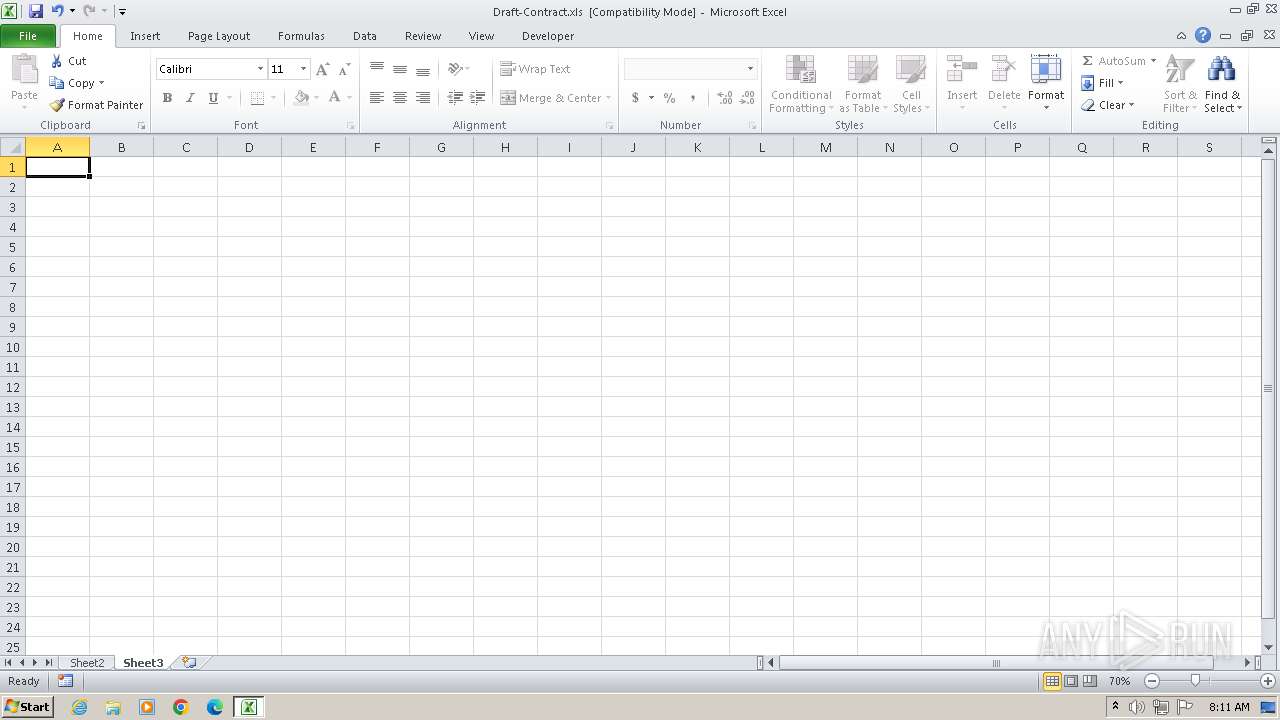The height and width of the screenshot is (720, 1280).
Task: Click Decrease Indent icon
Action: (455, 98)
